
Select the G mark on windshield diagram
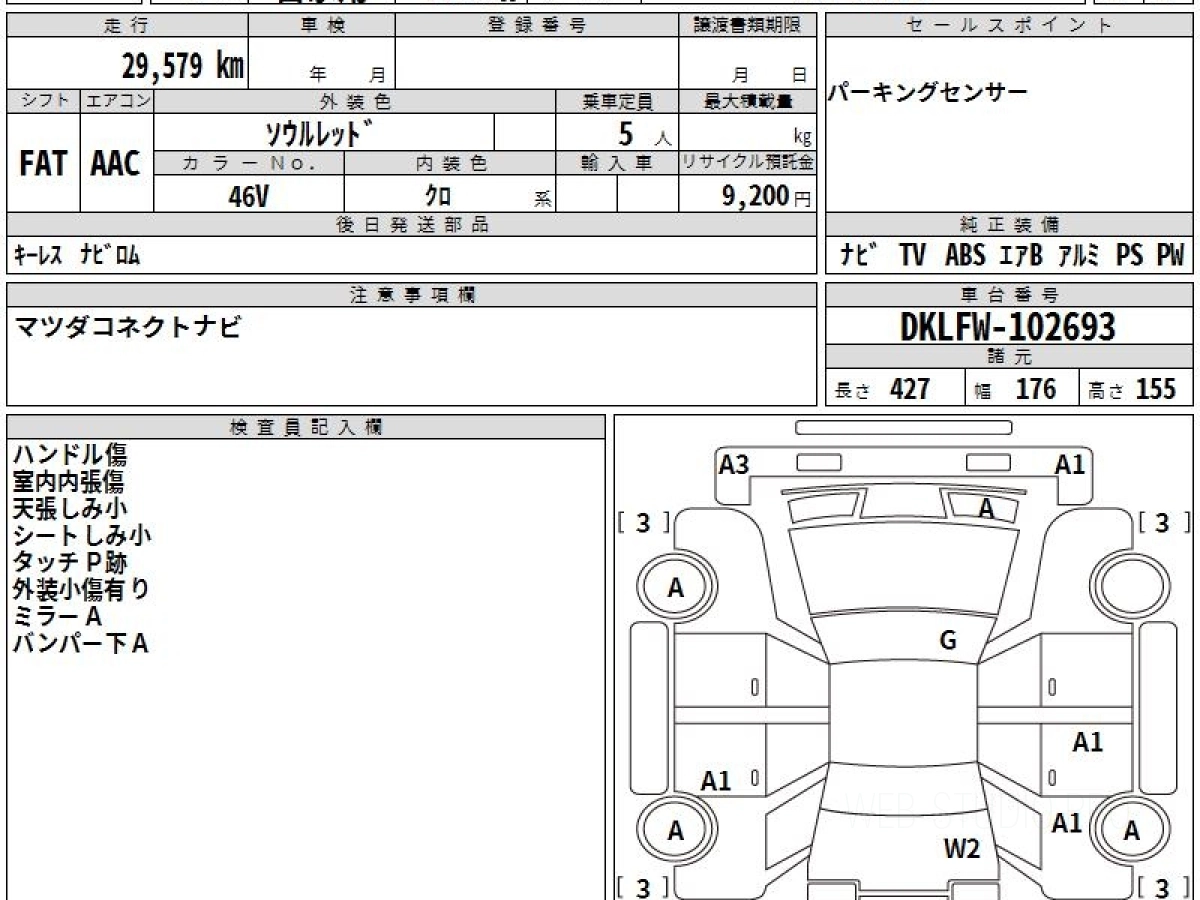point(948,641)
